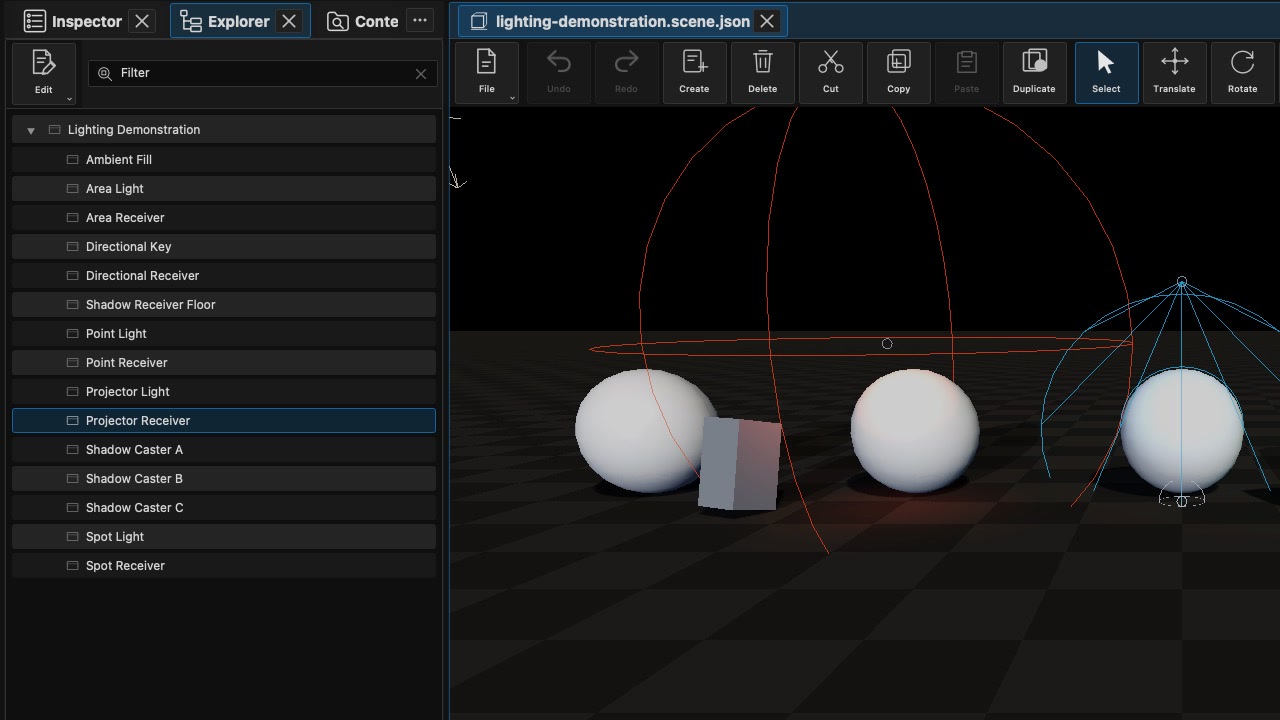Click the Delete toolbar button
Viewport: 1280px width, 720px height.
pos(762,72)
